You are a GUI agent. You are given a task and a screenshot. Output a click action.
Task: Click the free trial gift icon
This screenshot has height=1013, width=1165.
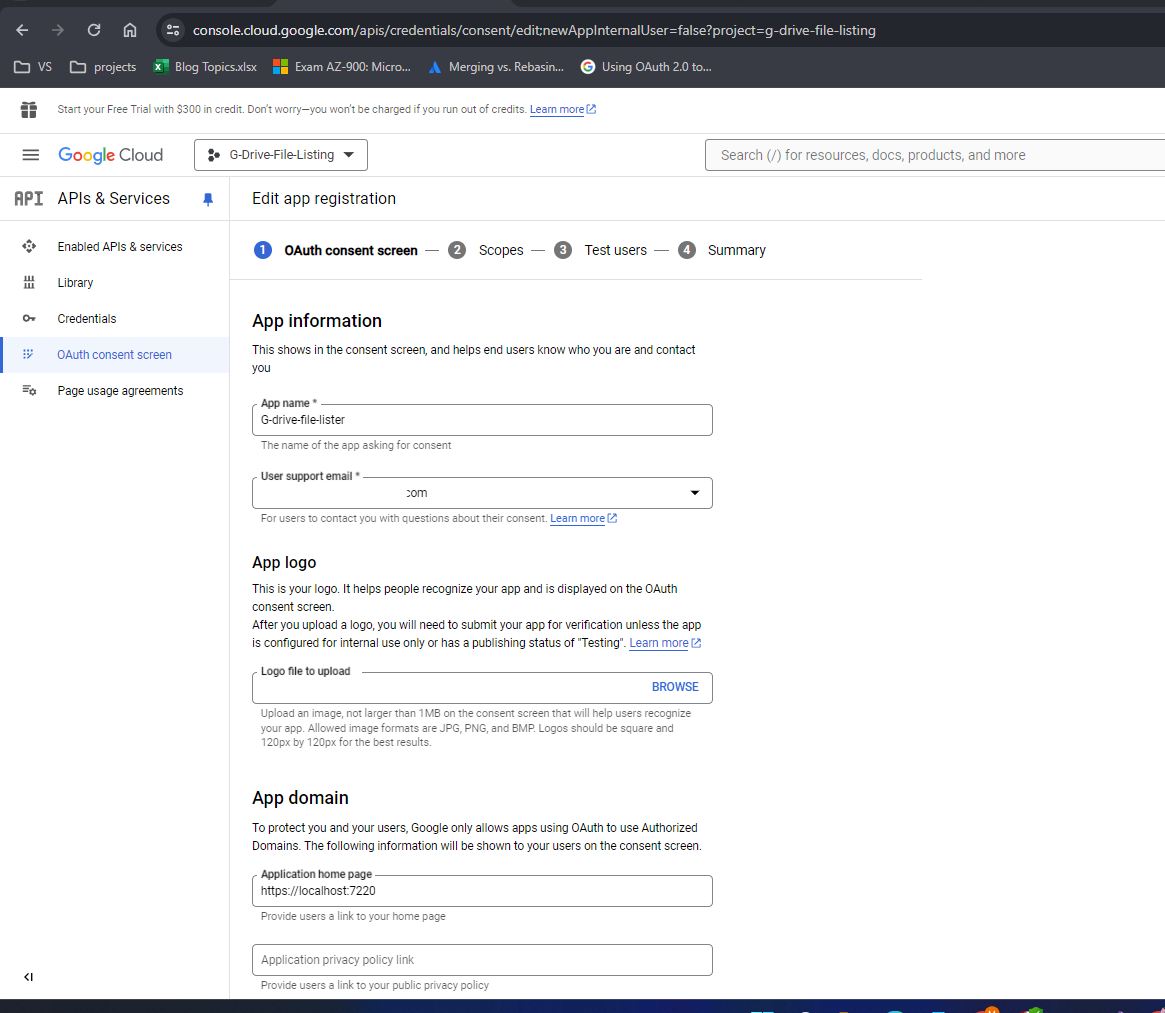pos(29,108)
